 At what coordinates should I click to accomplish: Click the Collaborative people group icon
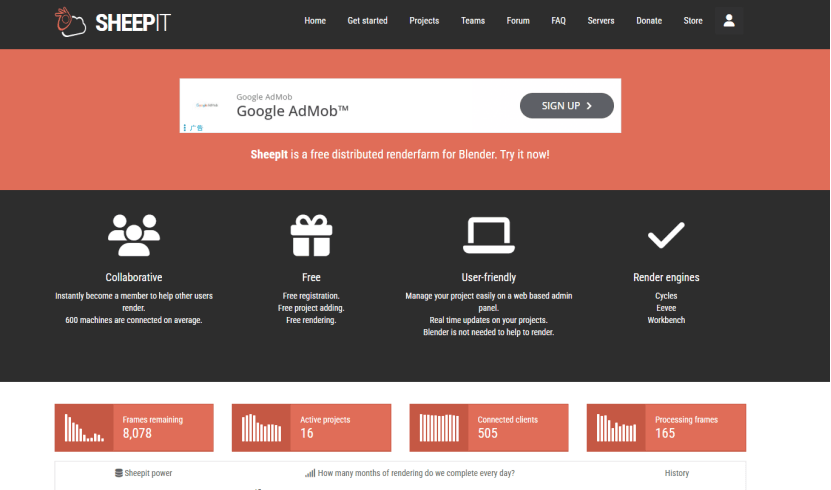click(x=134, y=235)
